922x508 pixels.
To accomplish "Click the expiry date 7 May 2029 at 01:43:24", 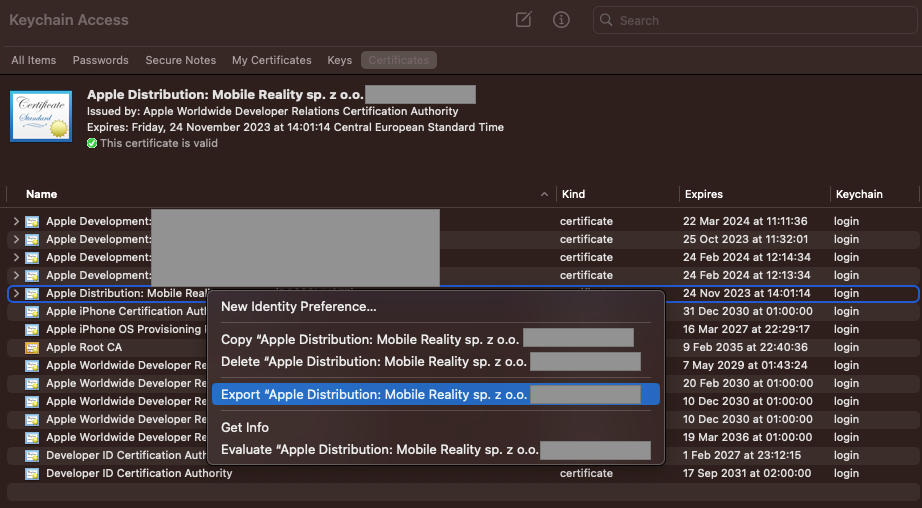I will coord(745,365).
